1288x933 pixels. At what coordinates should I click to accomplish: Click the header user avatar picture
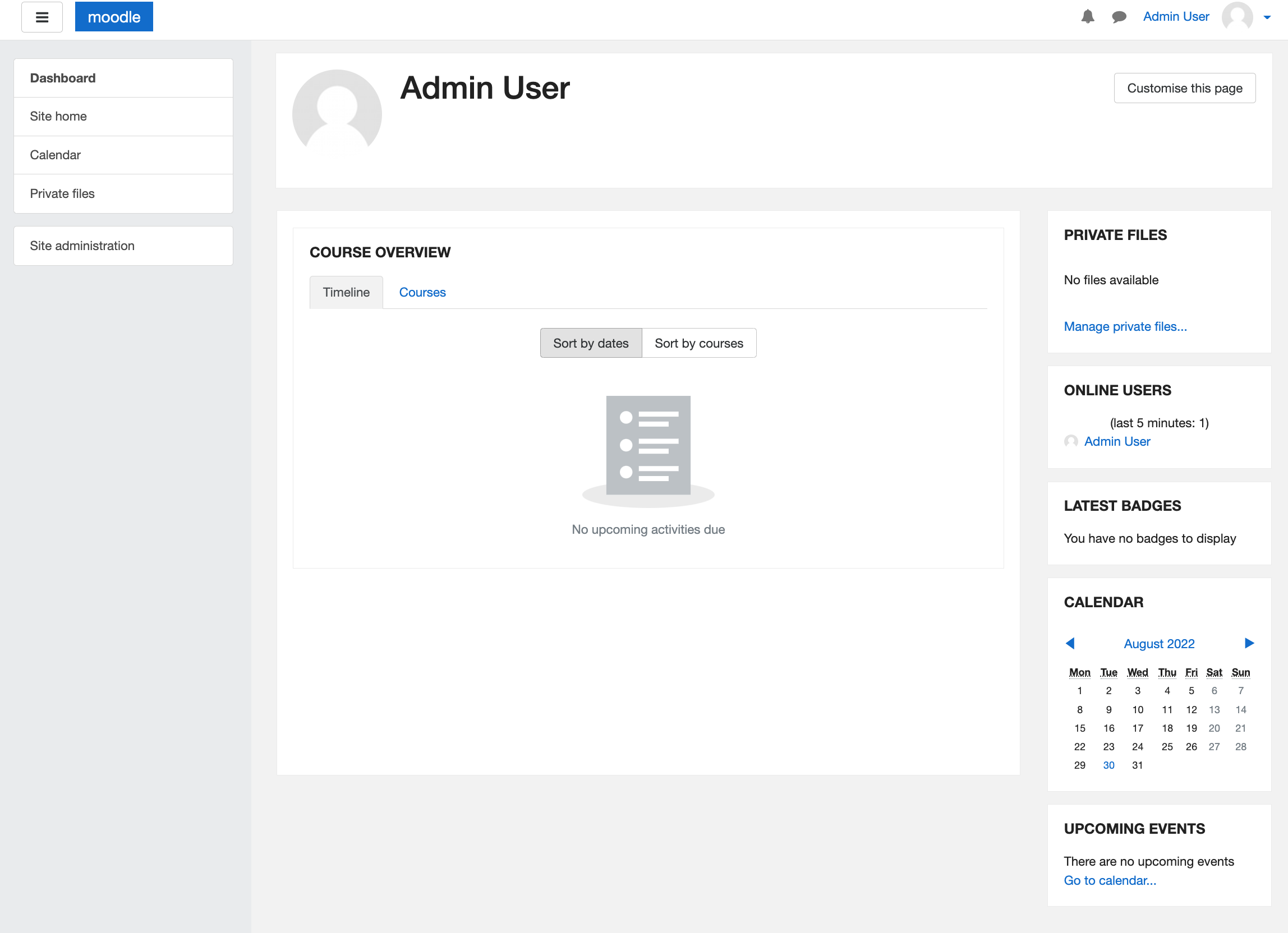click(1237, 17)
